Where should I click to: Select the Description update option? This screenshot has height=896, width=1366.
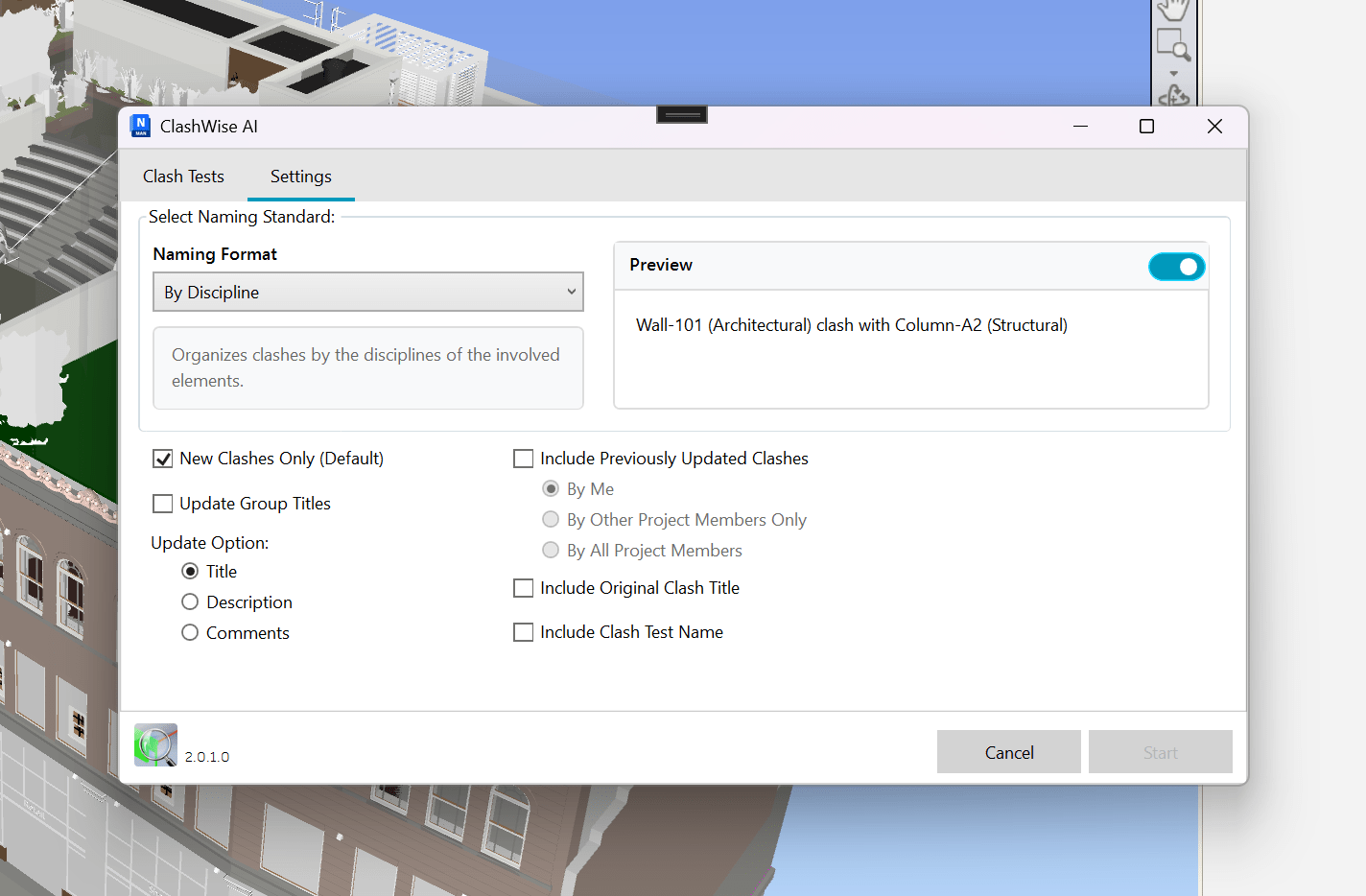point(190,602)
